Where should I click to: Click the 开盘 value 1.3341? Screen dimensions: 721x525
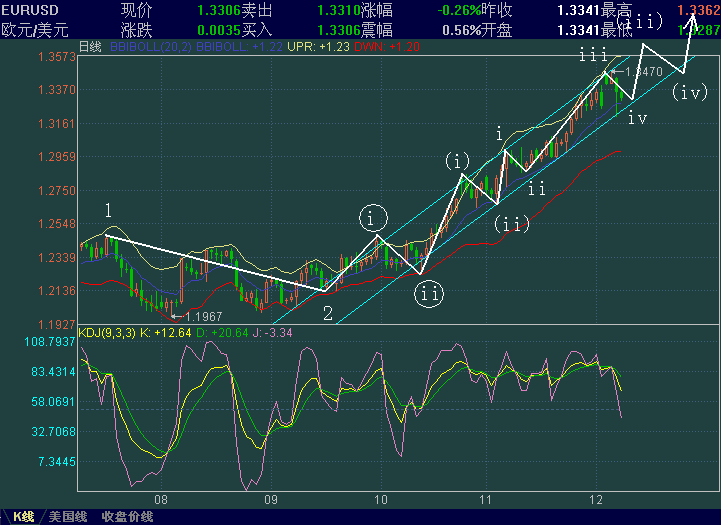579,30
